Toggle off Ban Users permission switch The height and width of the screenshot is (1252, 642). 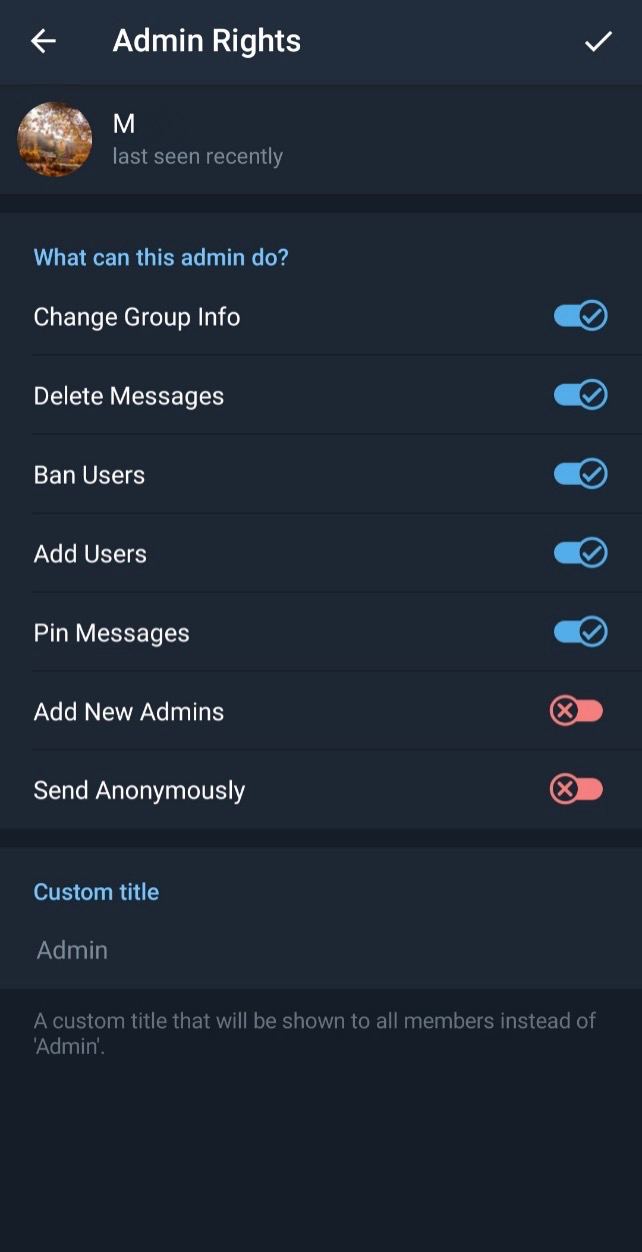[x=580, y=473]
